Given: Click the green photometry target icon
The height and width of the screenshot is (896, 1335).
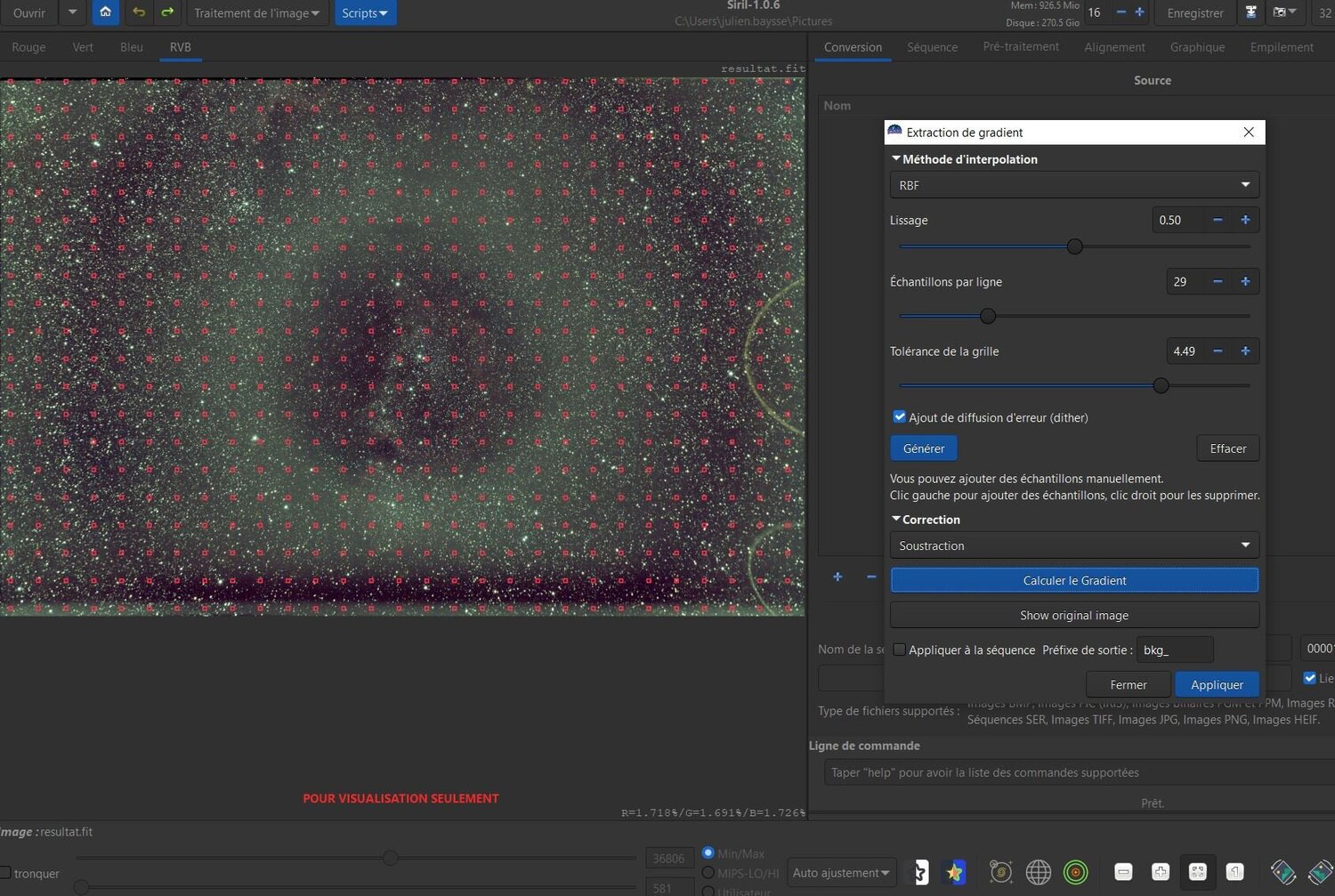Looking at the screenshot, I should pos(1075,872).
